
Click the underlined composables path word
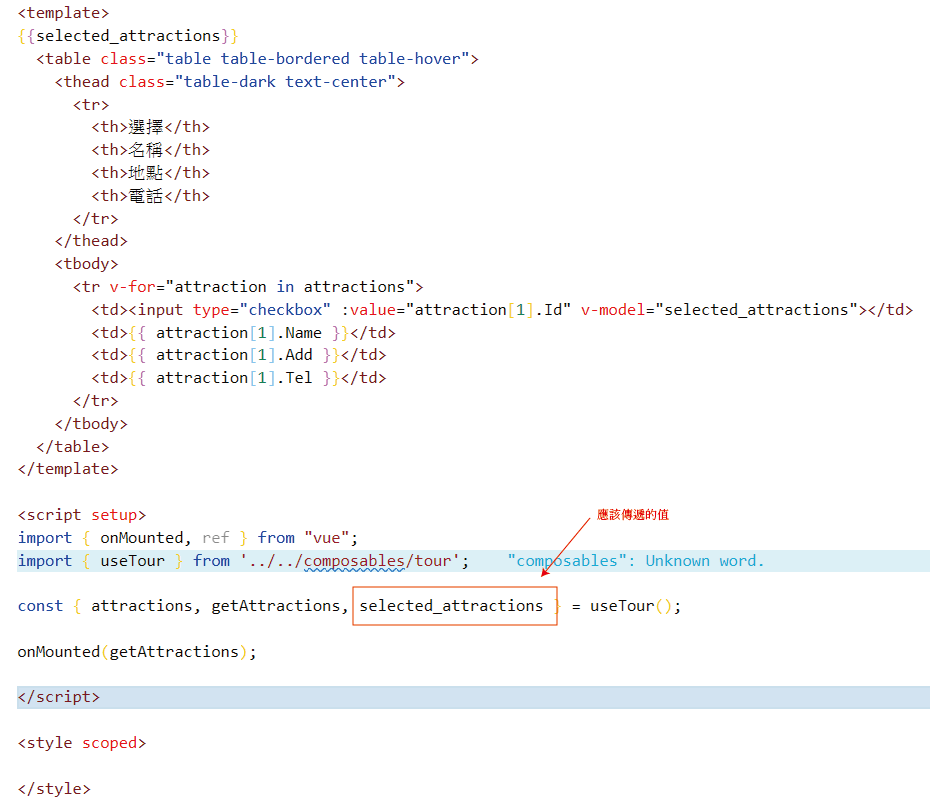(x=354, y=561)
